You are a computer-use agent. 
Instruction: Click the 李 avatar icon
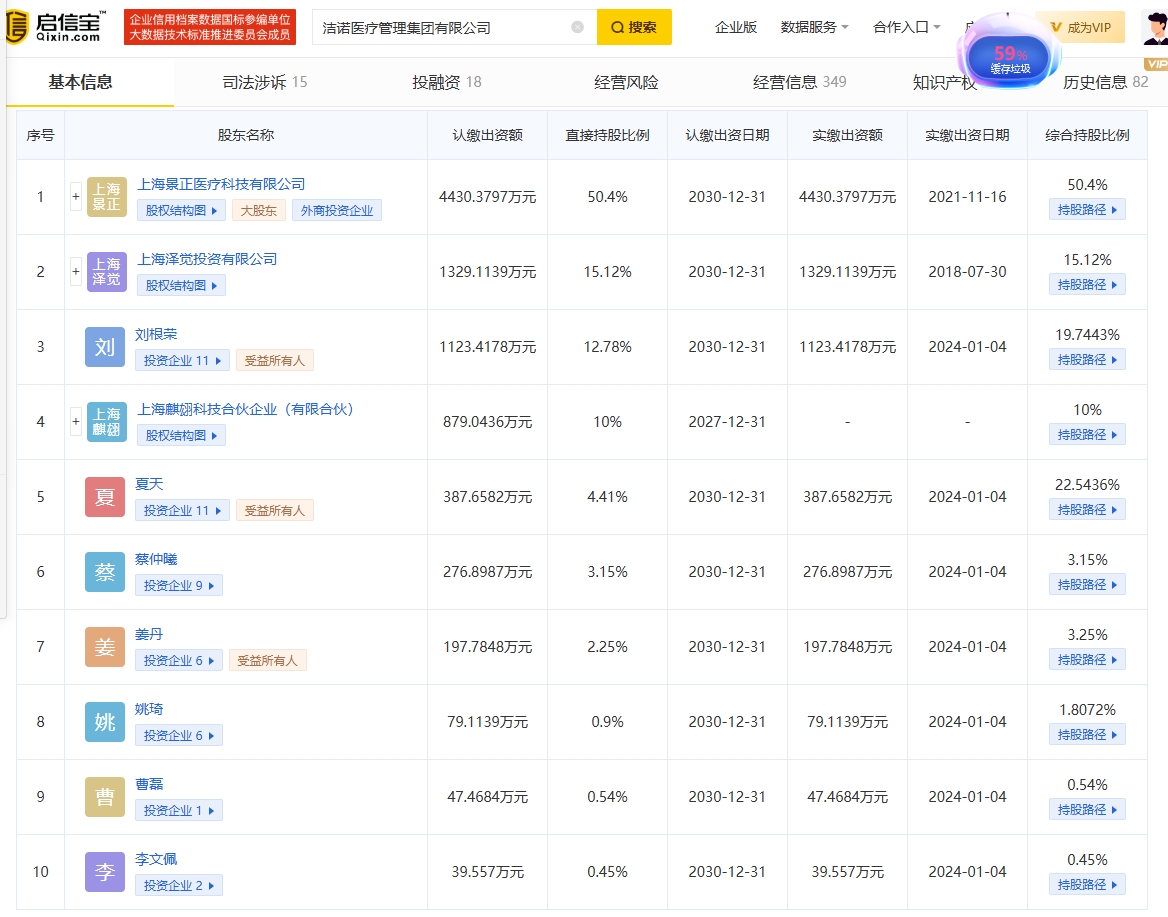click(105, 872)
